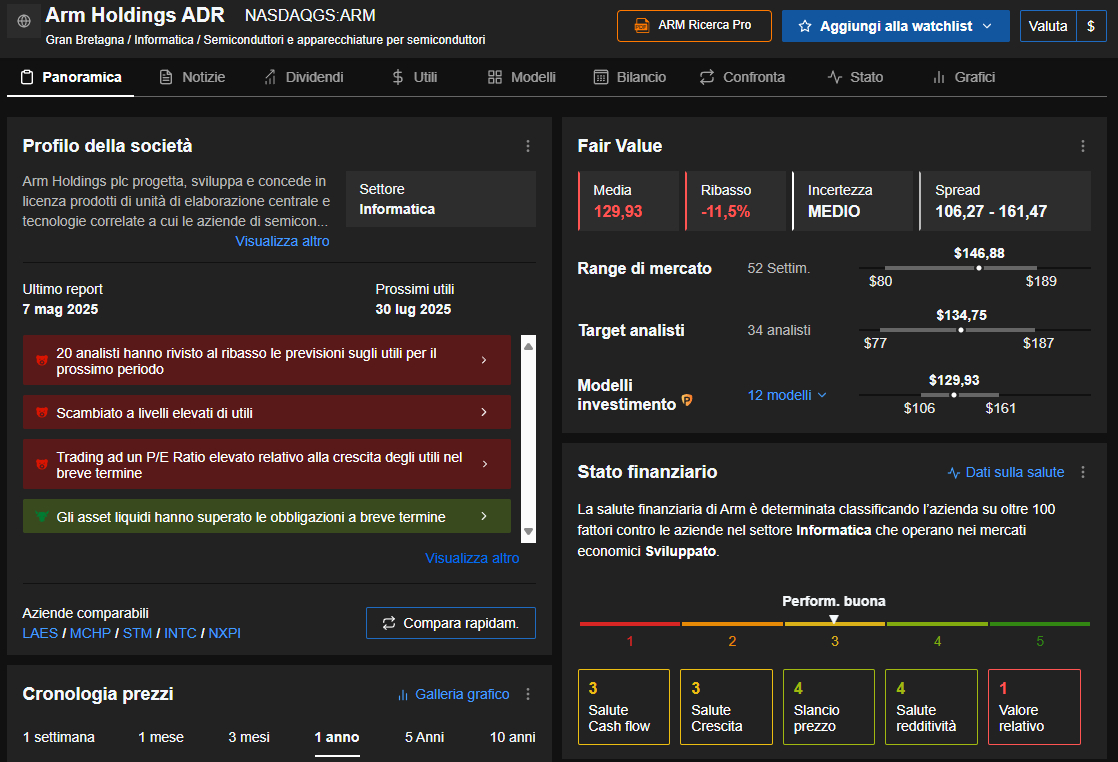Open comparable company STM
The width and height of the screenshot is (1118, 762).
pyautogui.click(x=138, y=634)
